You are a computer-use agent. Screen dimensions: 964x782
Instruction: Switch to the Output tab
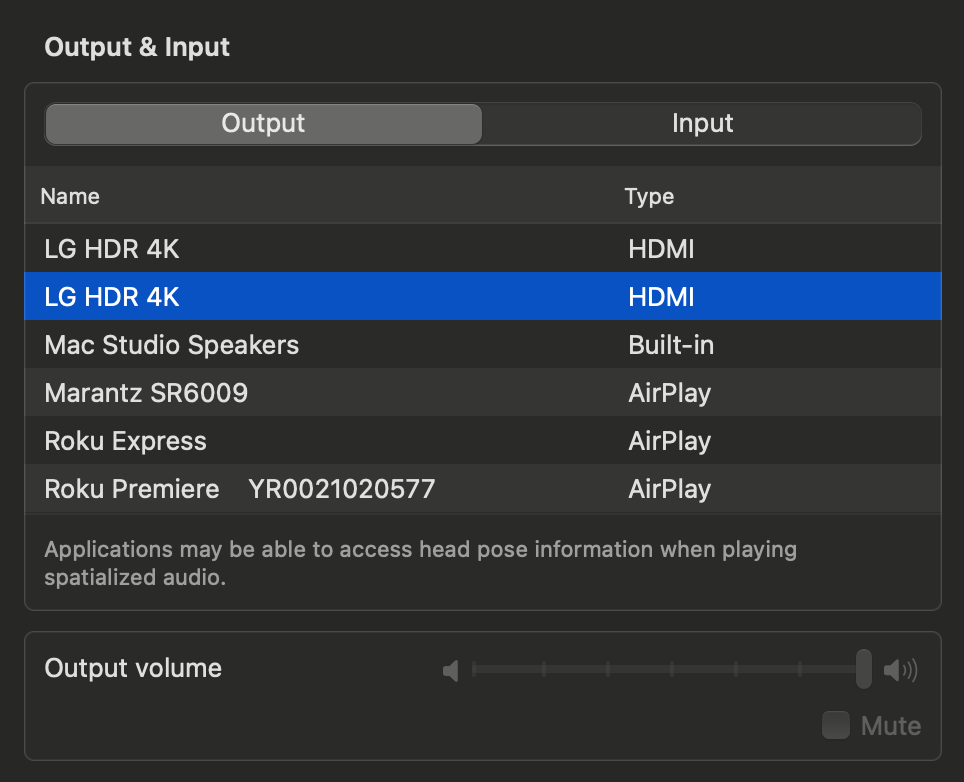[x=264, y=124]
